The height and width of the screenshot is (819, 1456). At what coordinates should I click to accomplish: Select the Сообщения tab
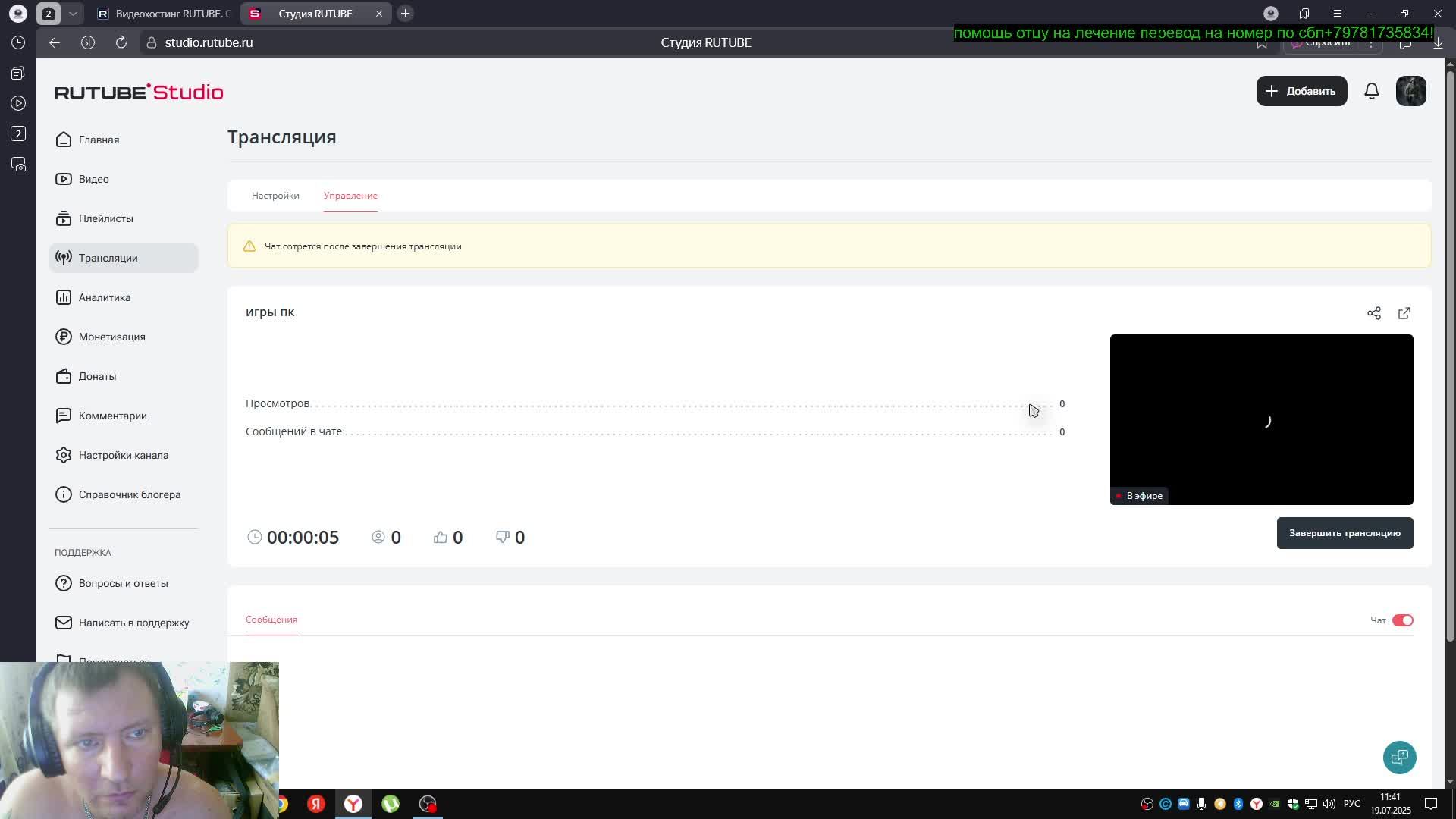click(x=271, y=620)
